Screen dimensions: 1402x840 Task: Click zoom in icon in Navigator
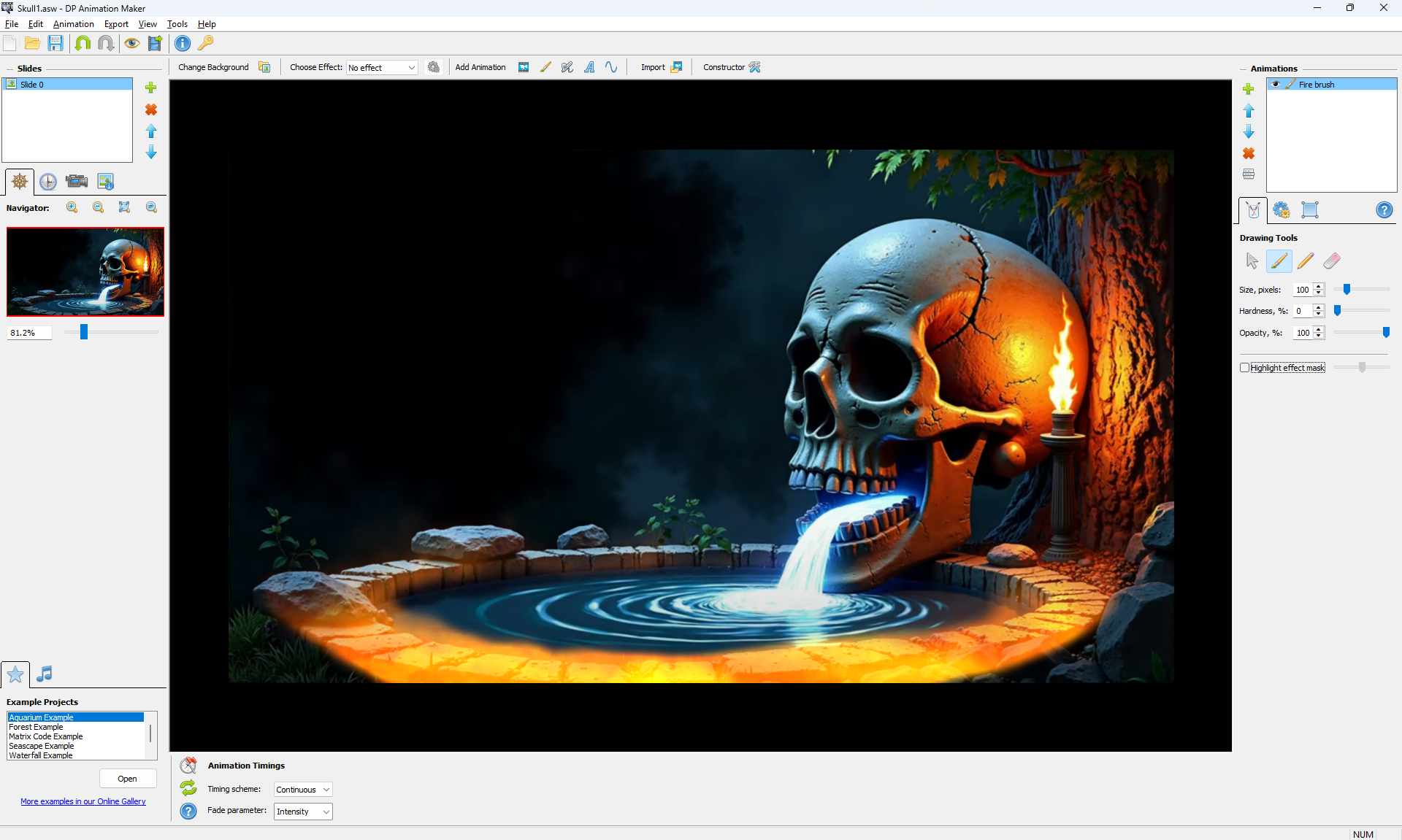(72, 207)
